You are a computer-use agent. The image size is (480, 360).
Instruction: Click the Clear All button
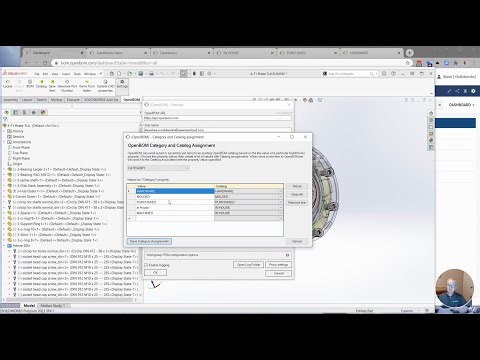297,194
